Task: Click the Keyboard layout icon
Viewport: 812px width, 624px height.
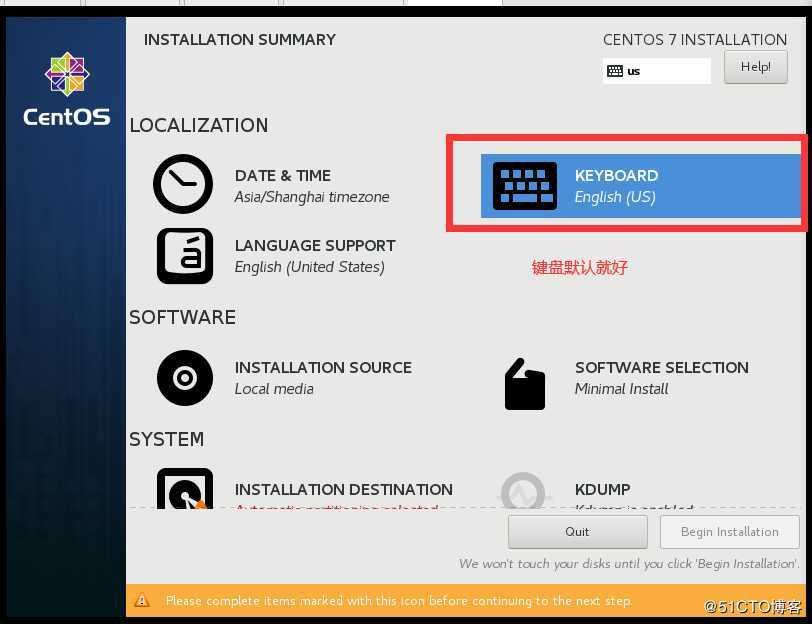Action: point(525,186)
